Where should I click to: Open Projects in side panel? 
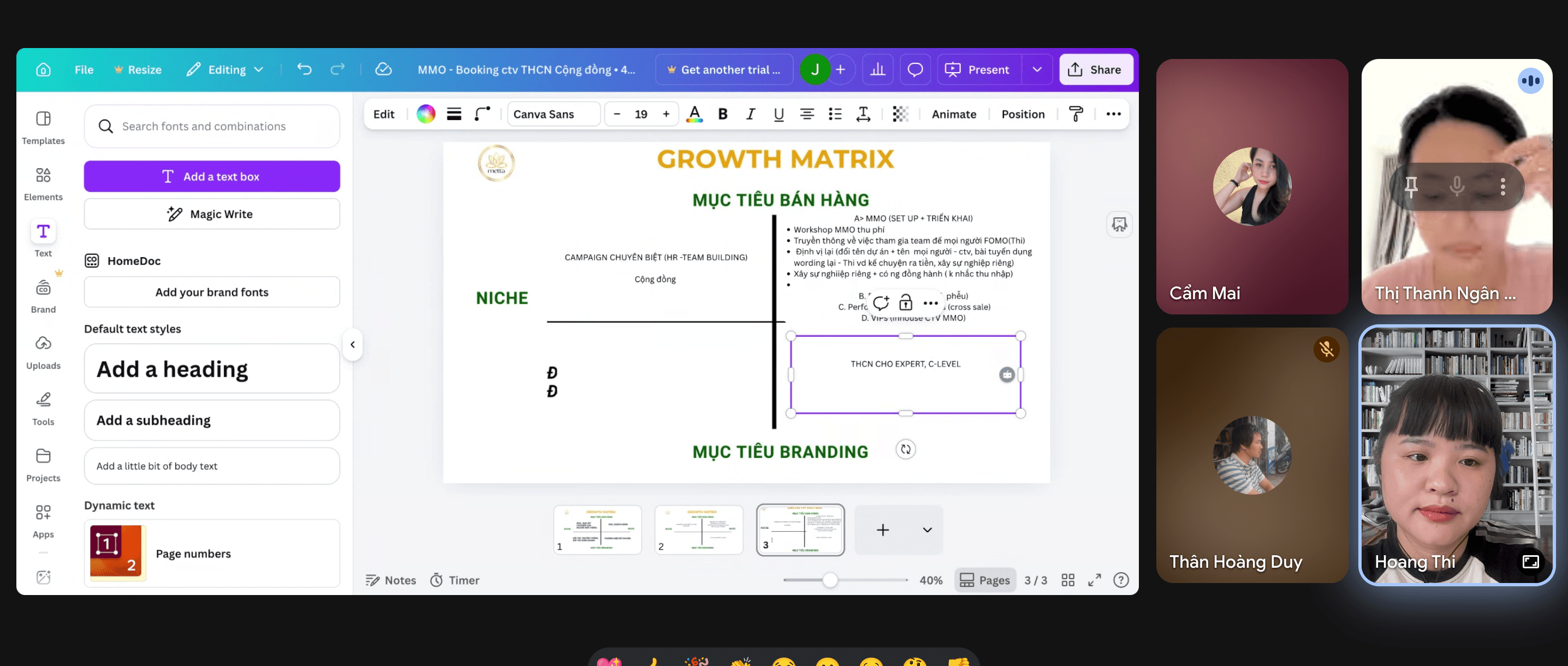click(43, 465)
